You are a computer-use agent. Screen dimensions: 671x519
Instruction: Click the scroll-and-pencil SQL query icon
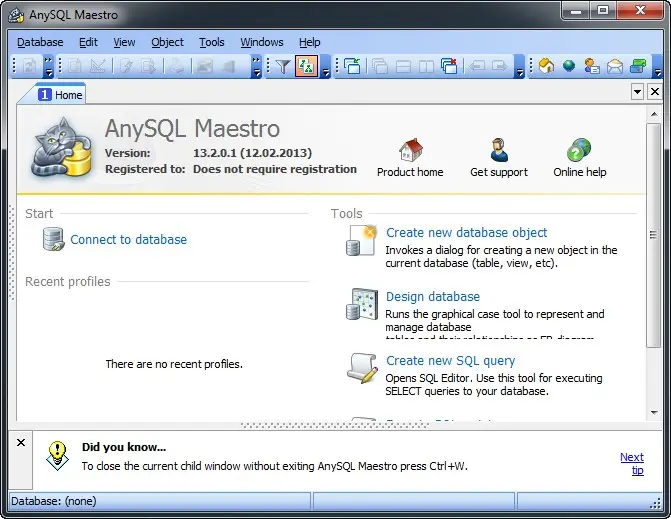(362, 368)
